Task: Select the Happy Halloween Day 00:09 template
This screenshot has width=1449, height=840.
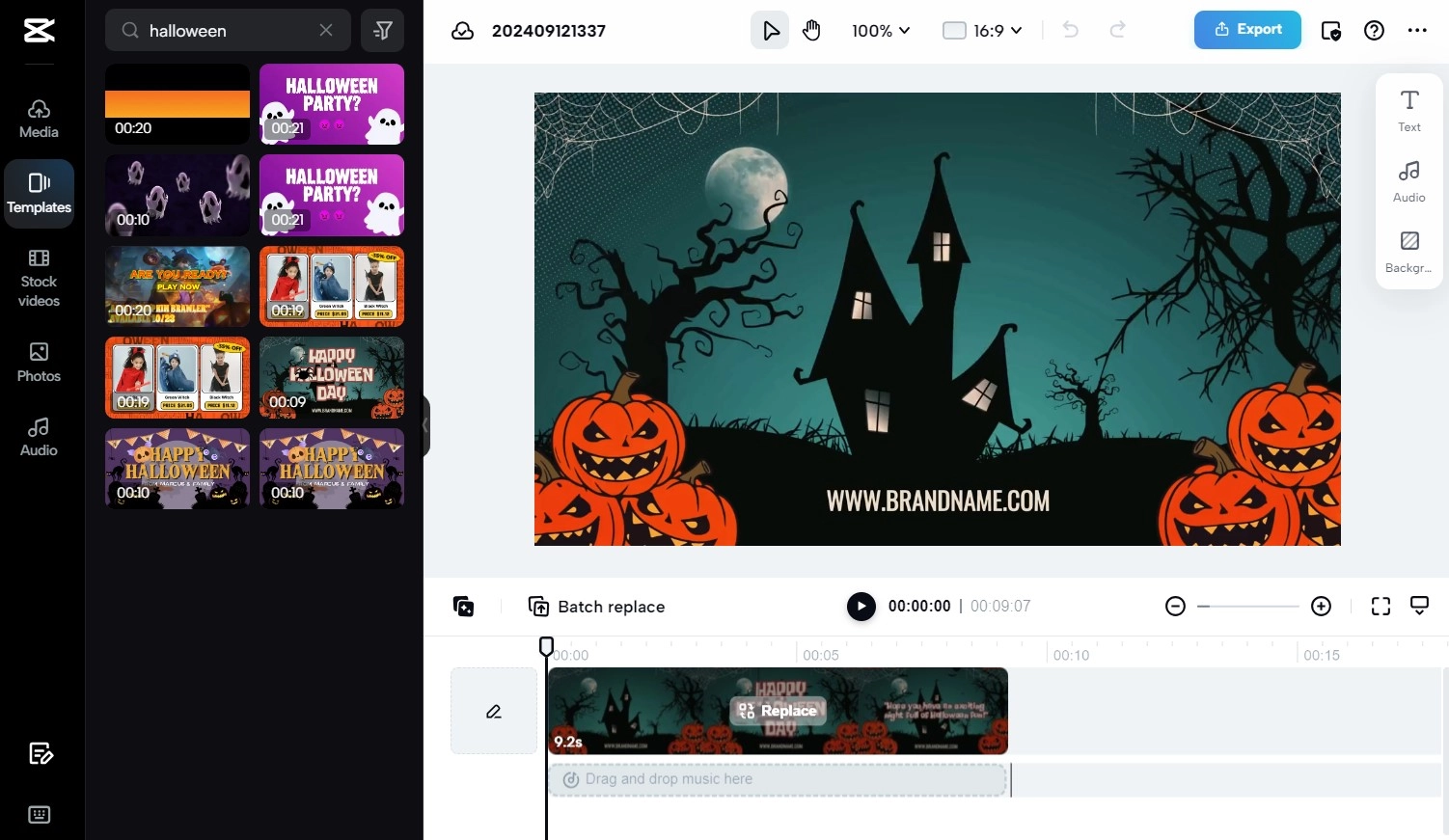Action: (x=332, y=377)
